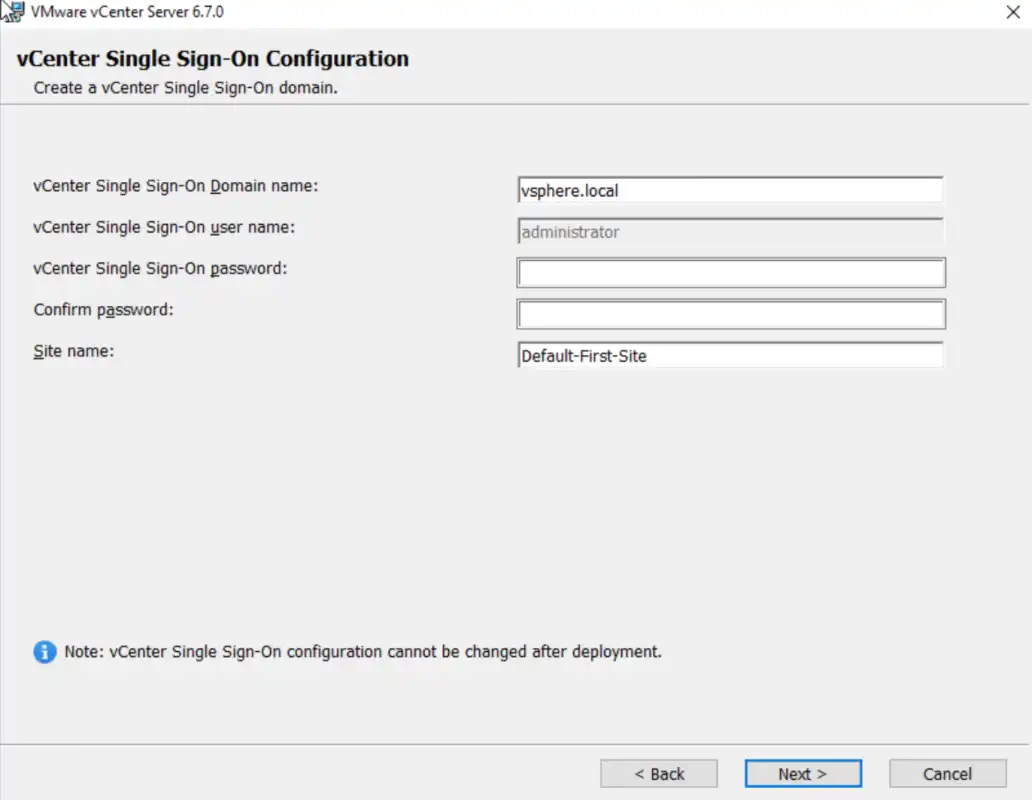1032x800 pixels.
Task: Click the 'vCenter Single Sign-On user name:' label
Action: pyautogui.click(x=164, y=228)
